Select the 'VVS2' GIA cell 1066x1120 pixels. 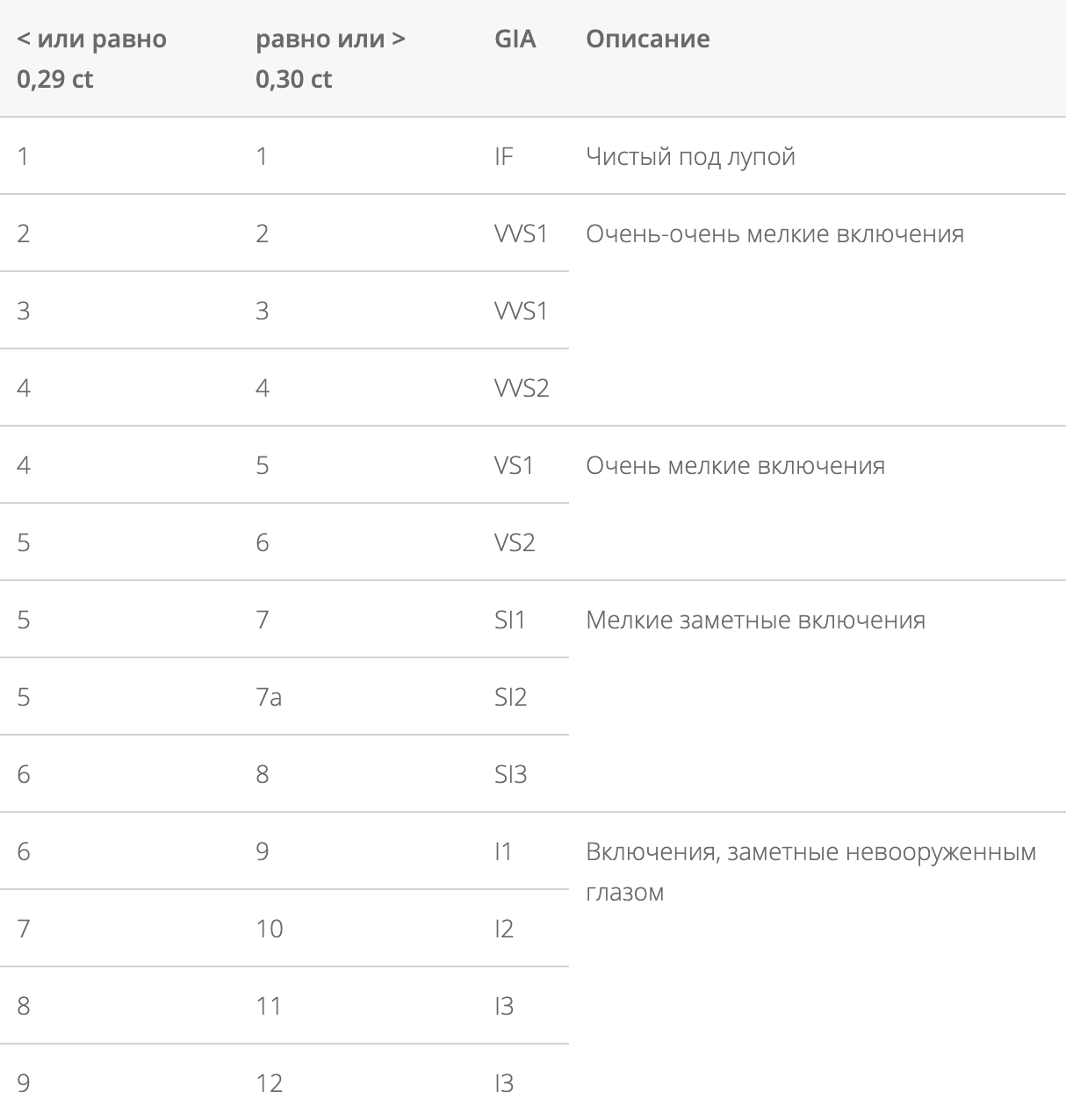[522, 388]
